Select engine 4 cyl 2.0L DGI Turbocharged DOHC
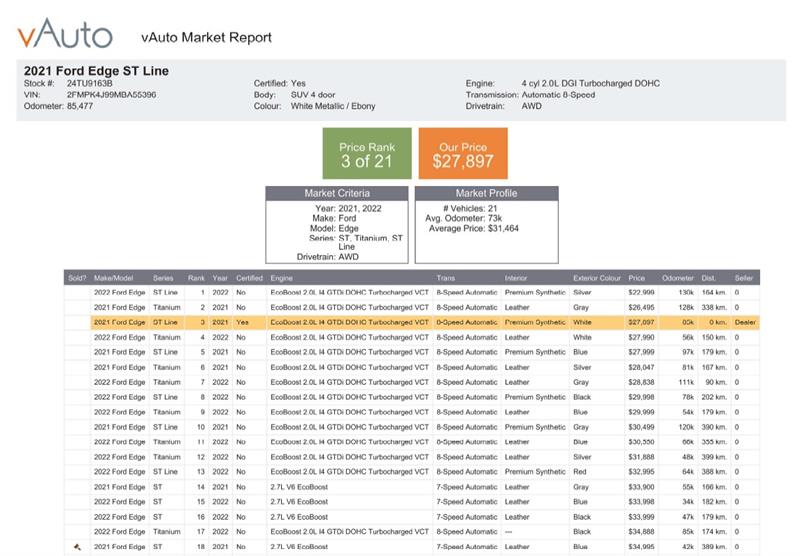The image size is (800, 556). point(590,83)
